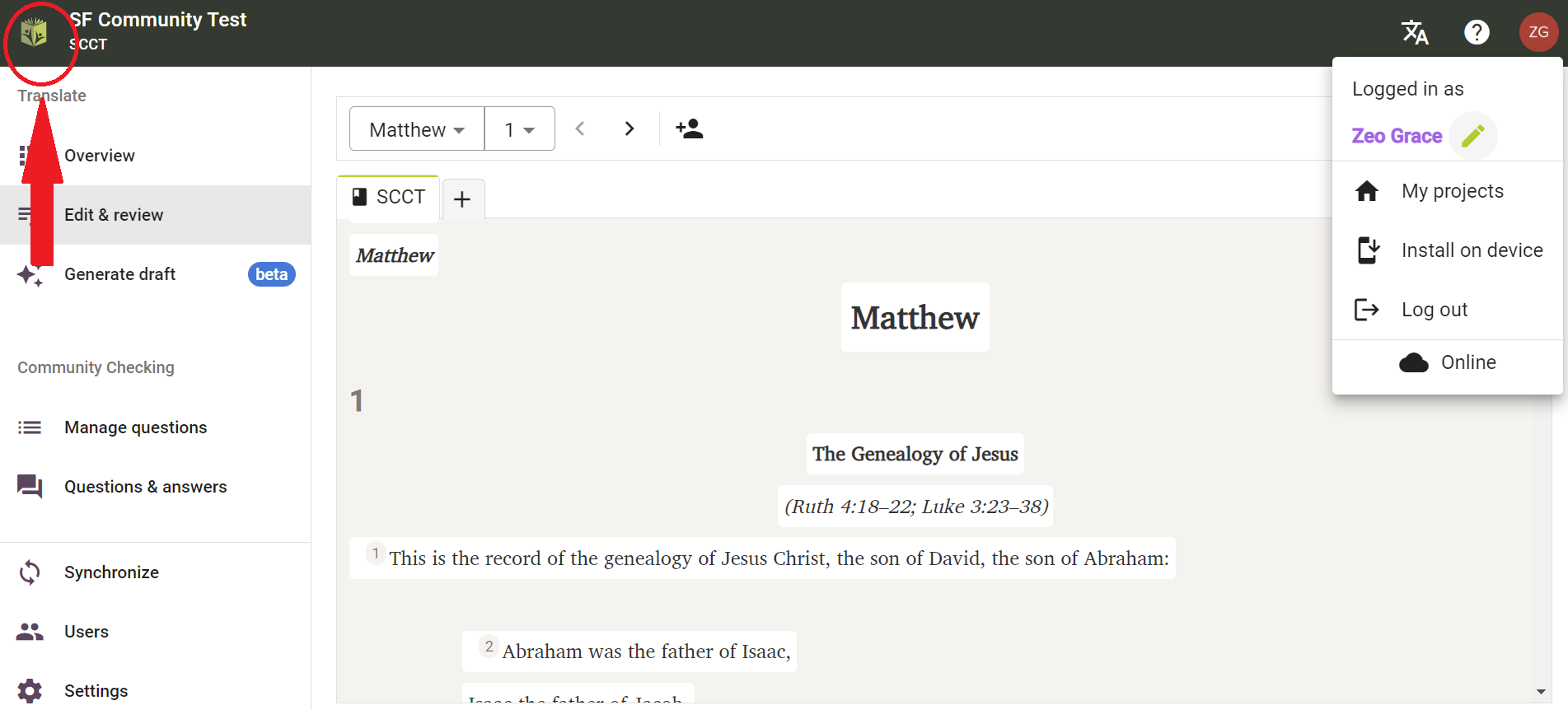Select the SCCT tab
The image size is (1568, 710).
[x=389, y=198]
